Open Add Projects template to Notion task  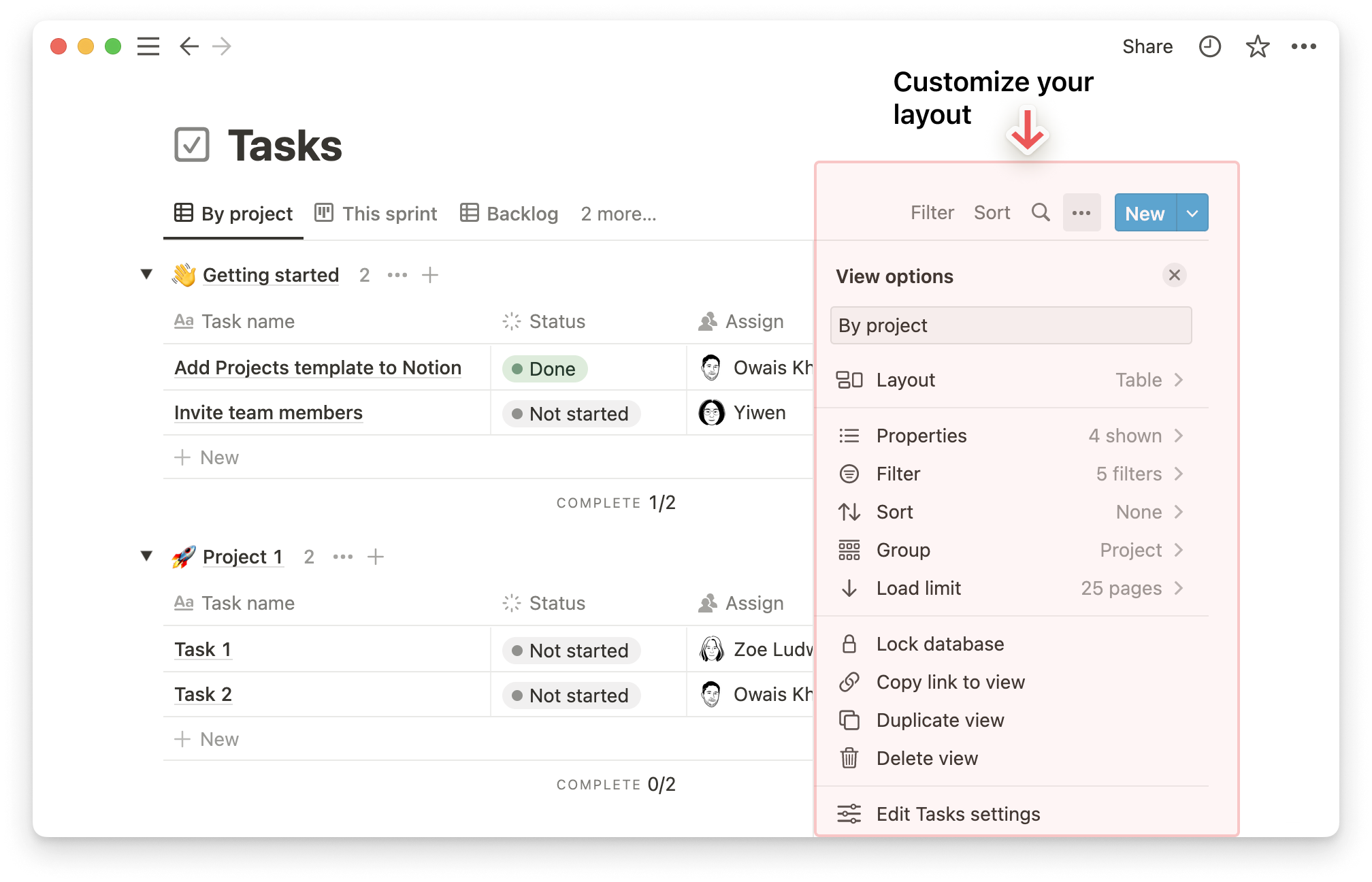pos(318,367)
